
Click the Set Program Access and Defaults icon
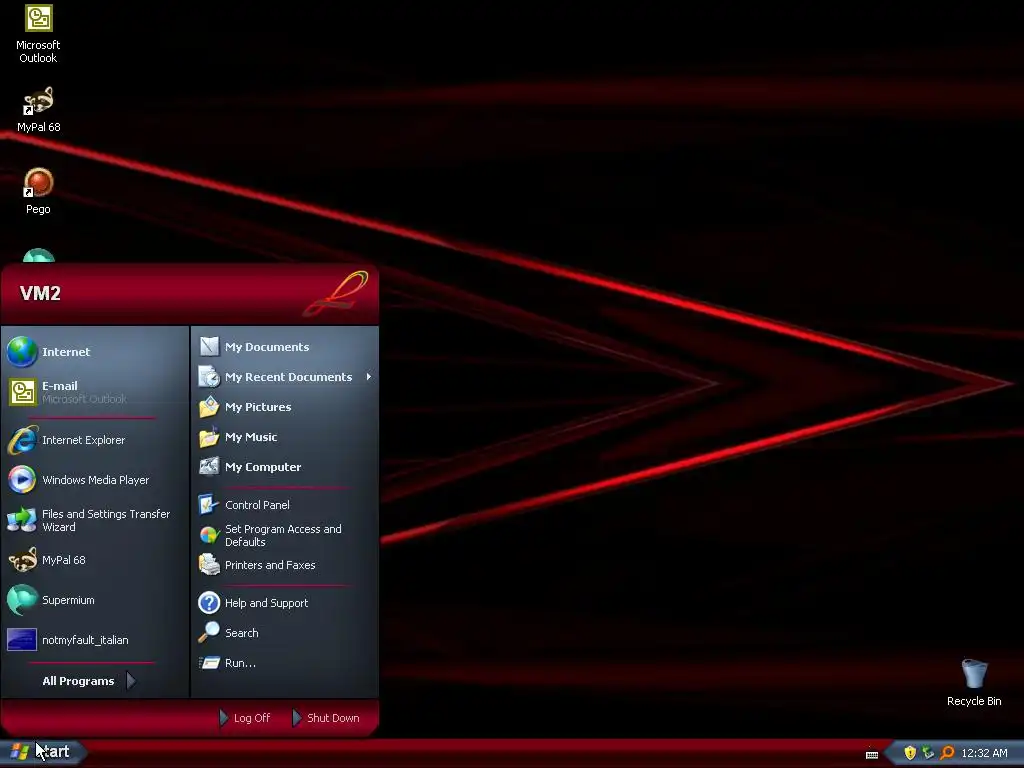(x=209, y=535)
